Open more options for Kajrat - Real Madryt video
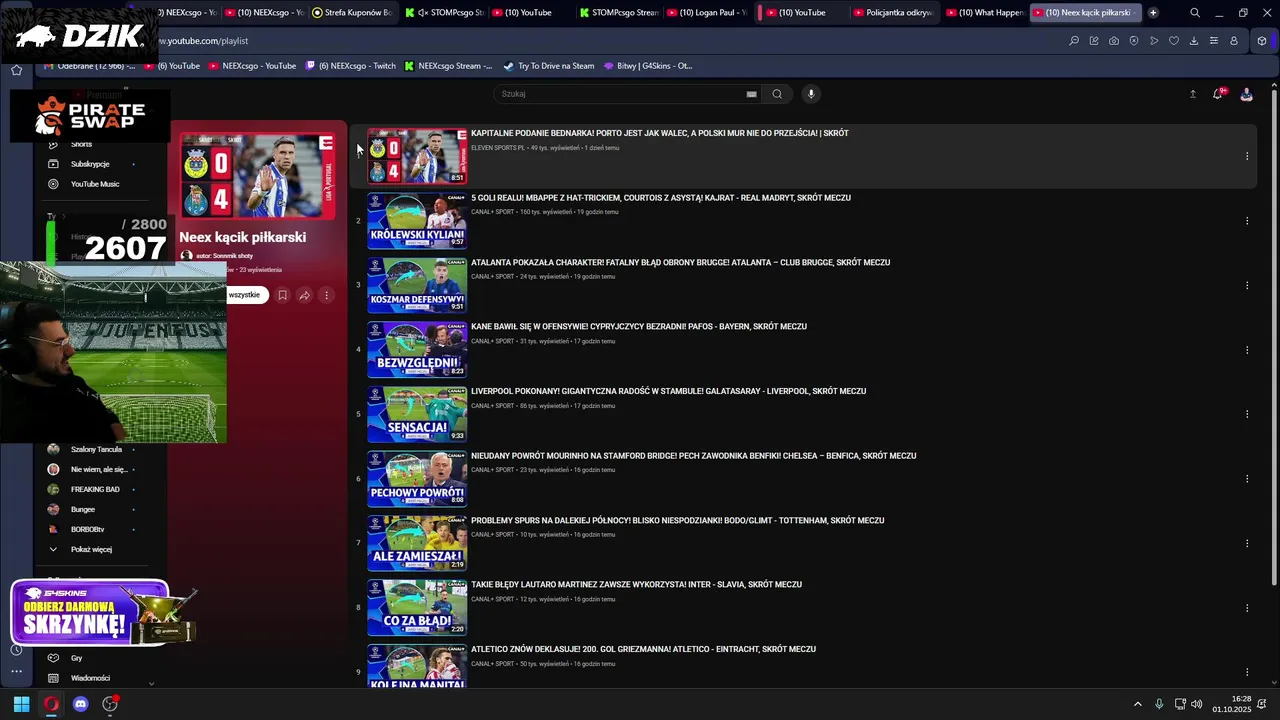 [x=1247, y=221]
